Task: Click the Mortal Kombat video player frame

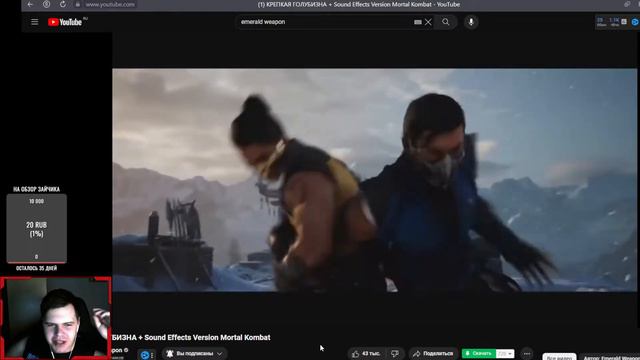Action: point(374,180)
